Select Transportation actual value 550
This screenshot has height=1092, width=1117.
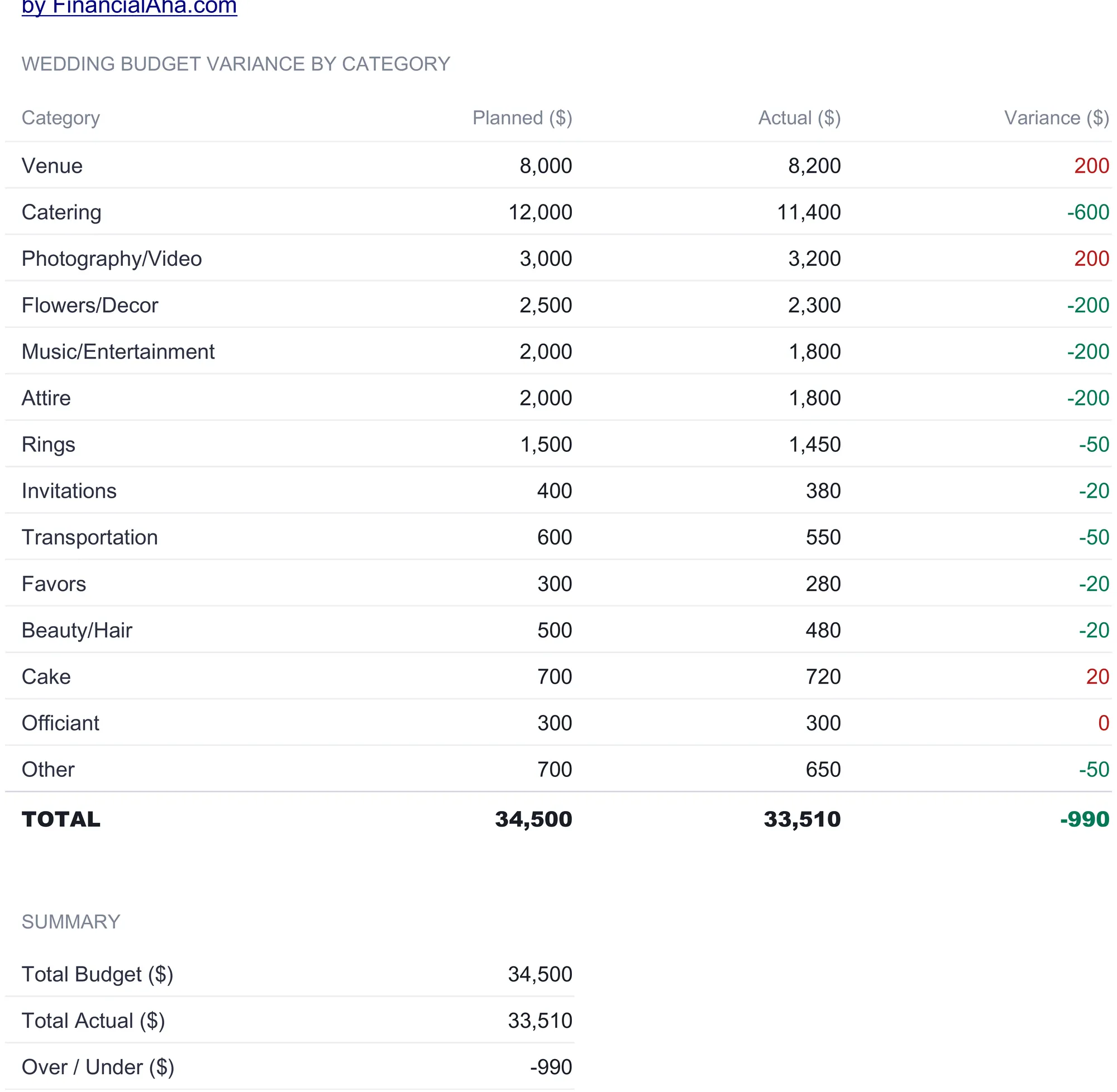[823, 537]
